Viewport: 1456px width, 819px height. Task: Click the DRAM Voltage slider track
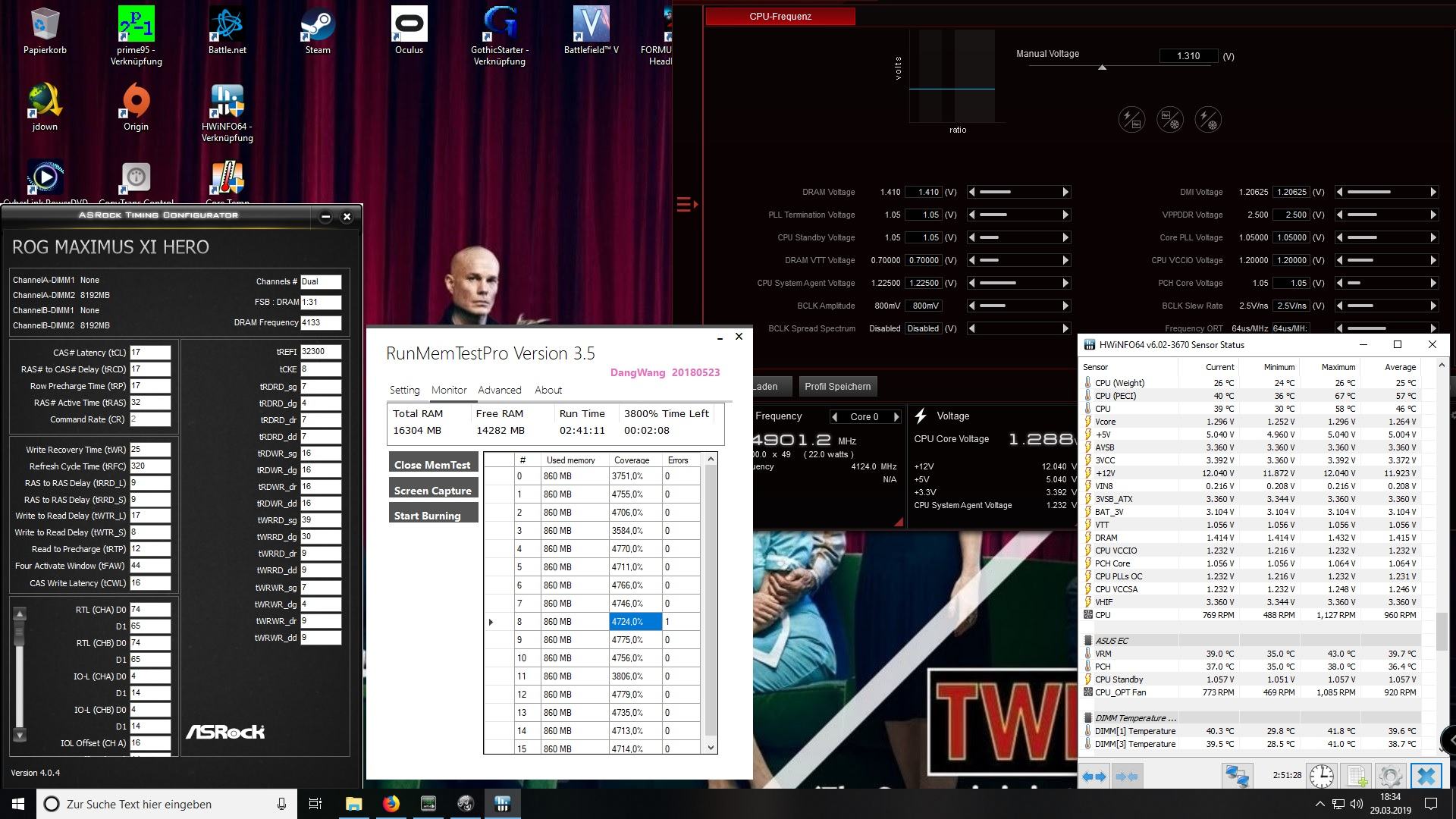click(1018, 192)
